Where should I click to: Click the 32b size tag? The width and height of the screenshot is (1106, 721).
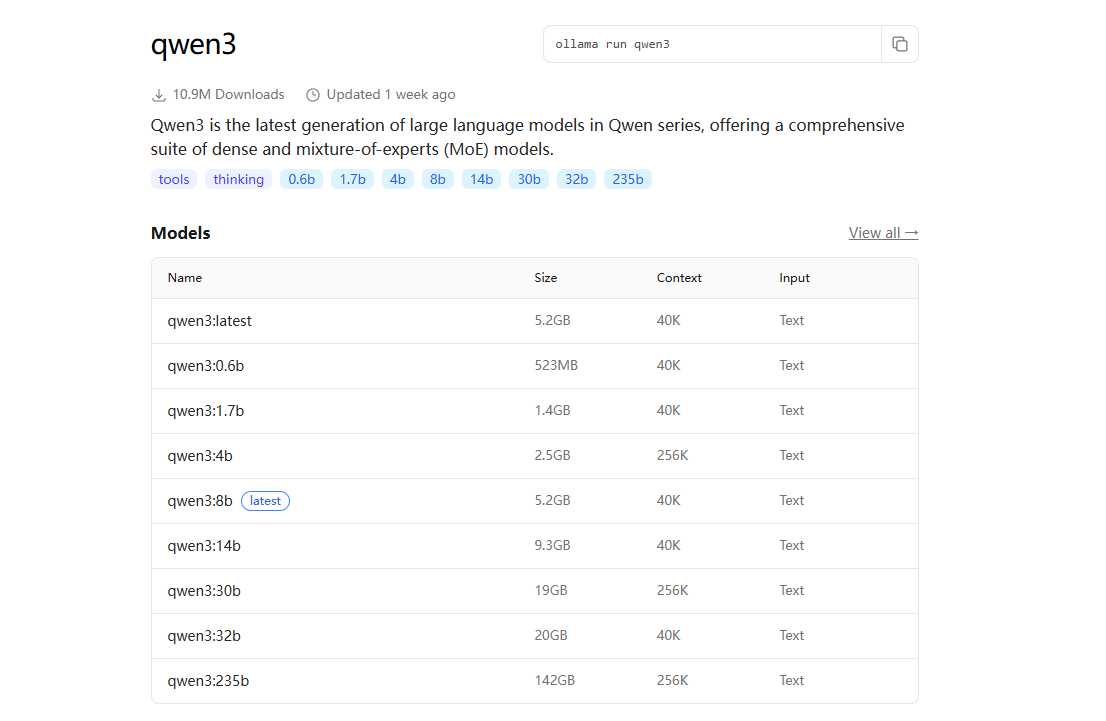(x=576, y=179)
